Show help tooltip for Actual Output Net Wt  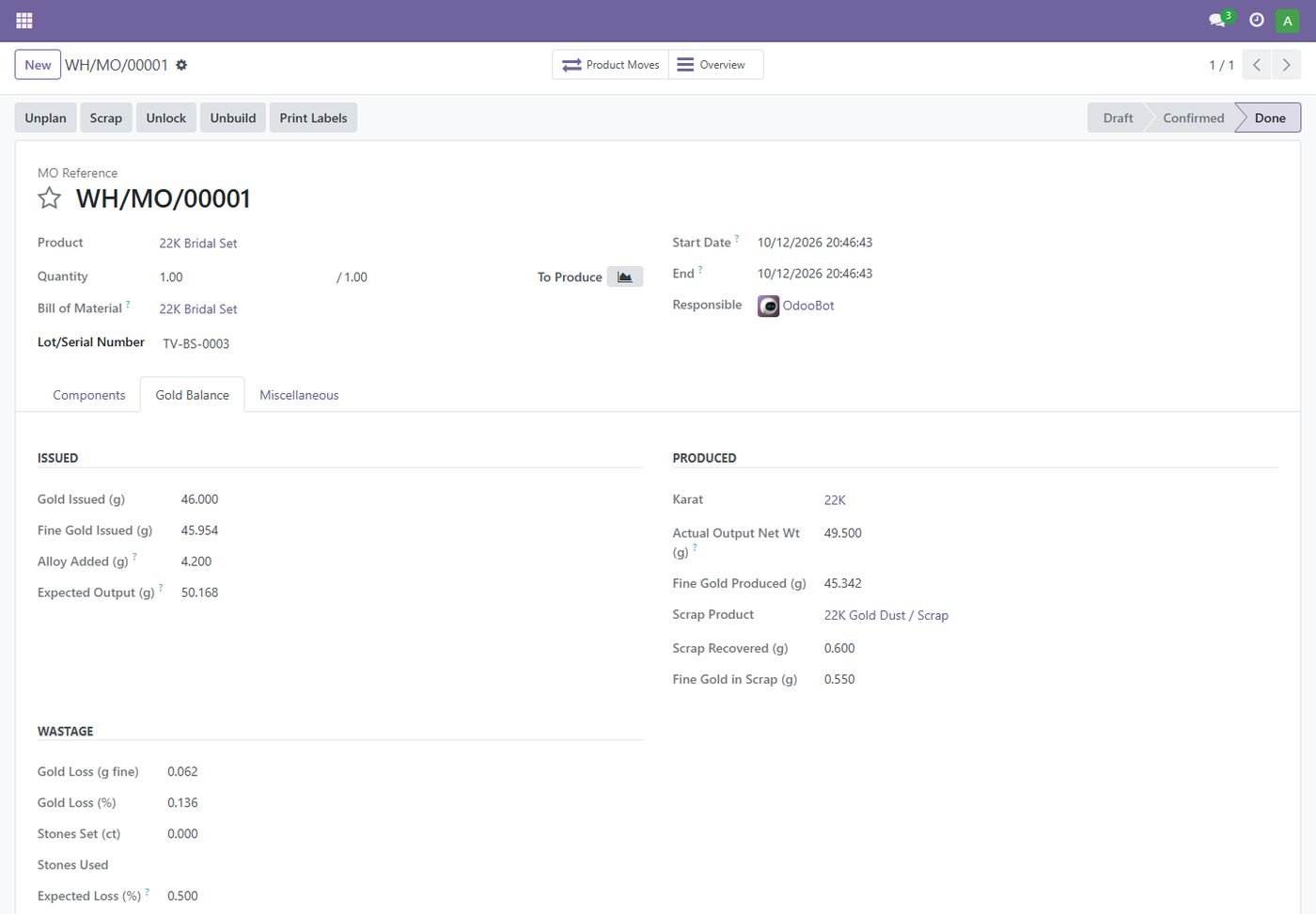click(x=695, y=548)
